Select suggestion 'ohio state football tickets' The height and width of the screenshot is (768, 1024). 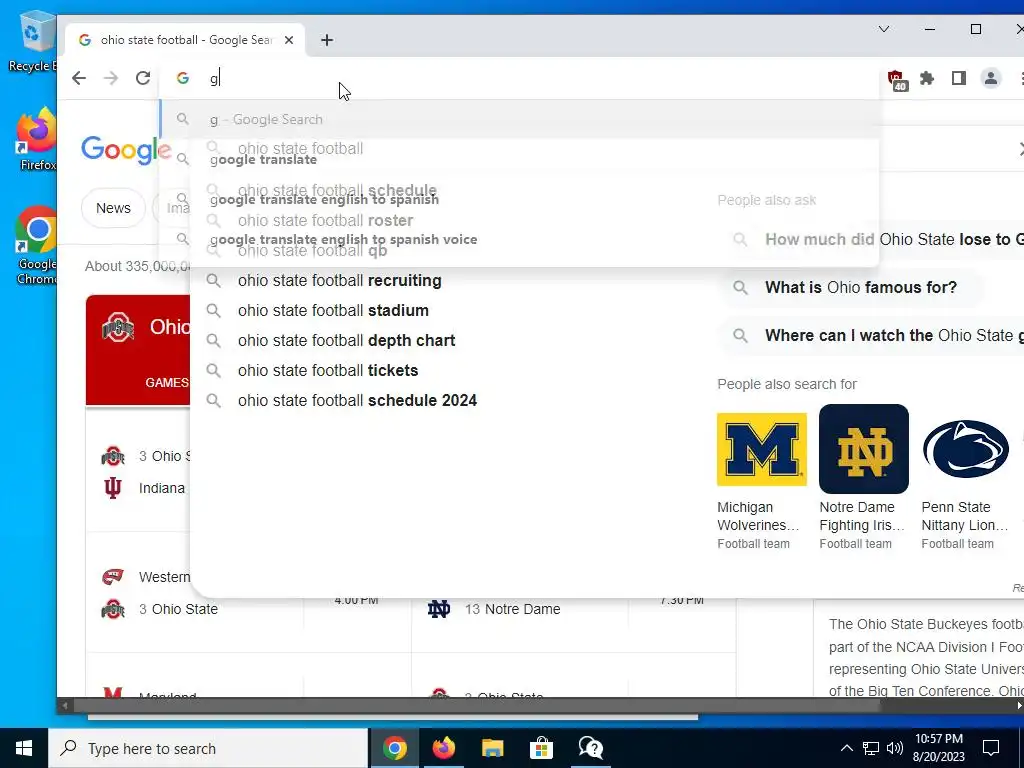(x=328, y=370)
